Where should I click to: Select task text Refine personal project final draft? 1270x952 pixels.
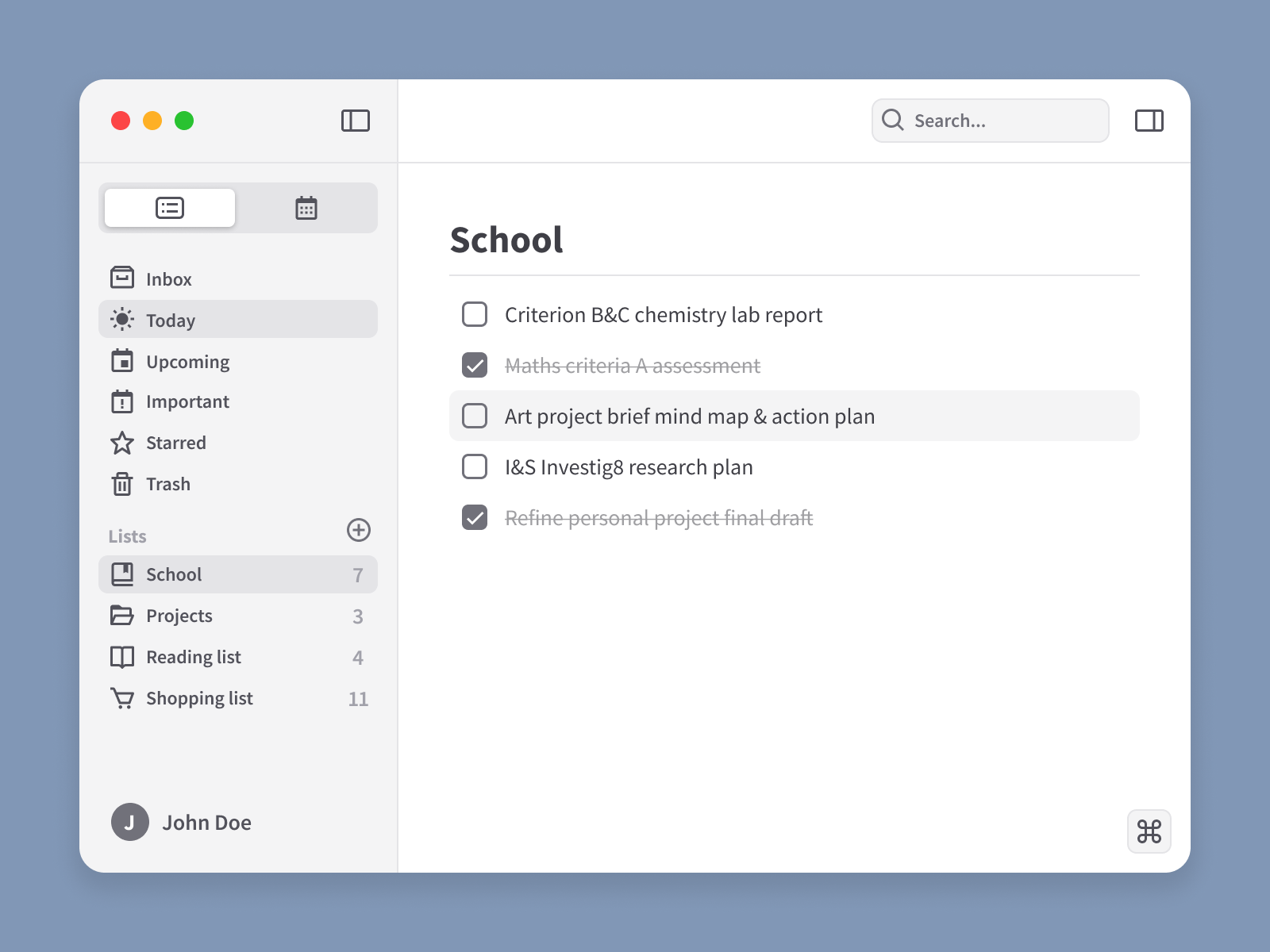(659, 518)
